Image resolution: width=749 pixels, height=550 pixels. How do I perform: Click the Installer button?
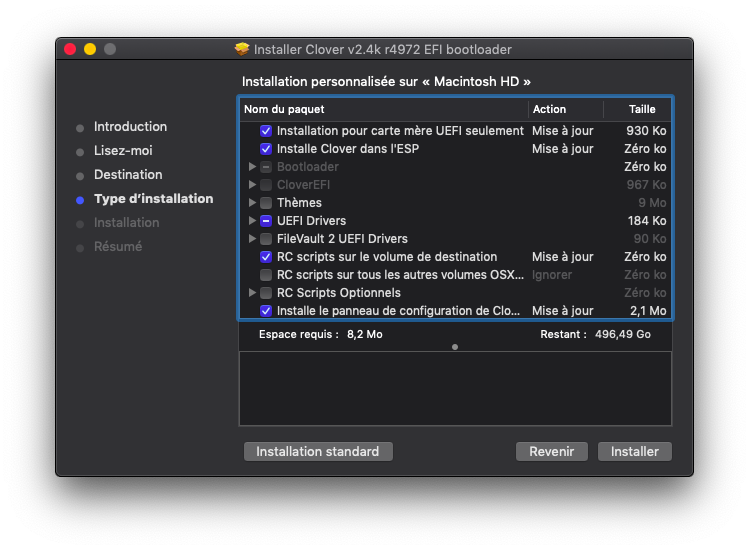(635, 452)
